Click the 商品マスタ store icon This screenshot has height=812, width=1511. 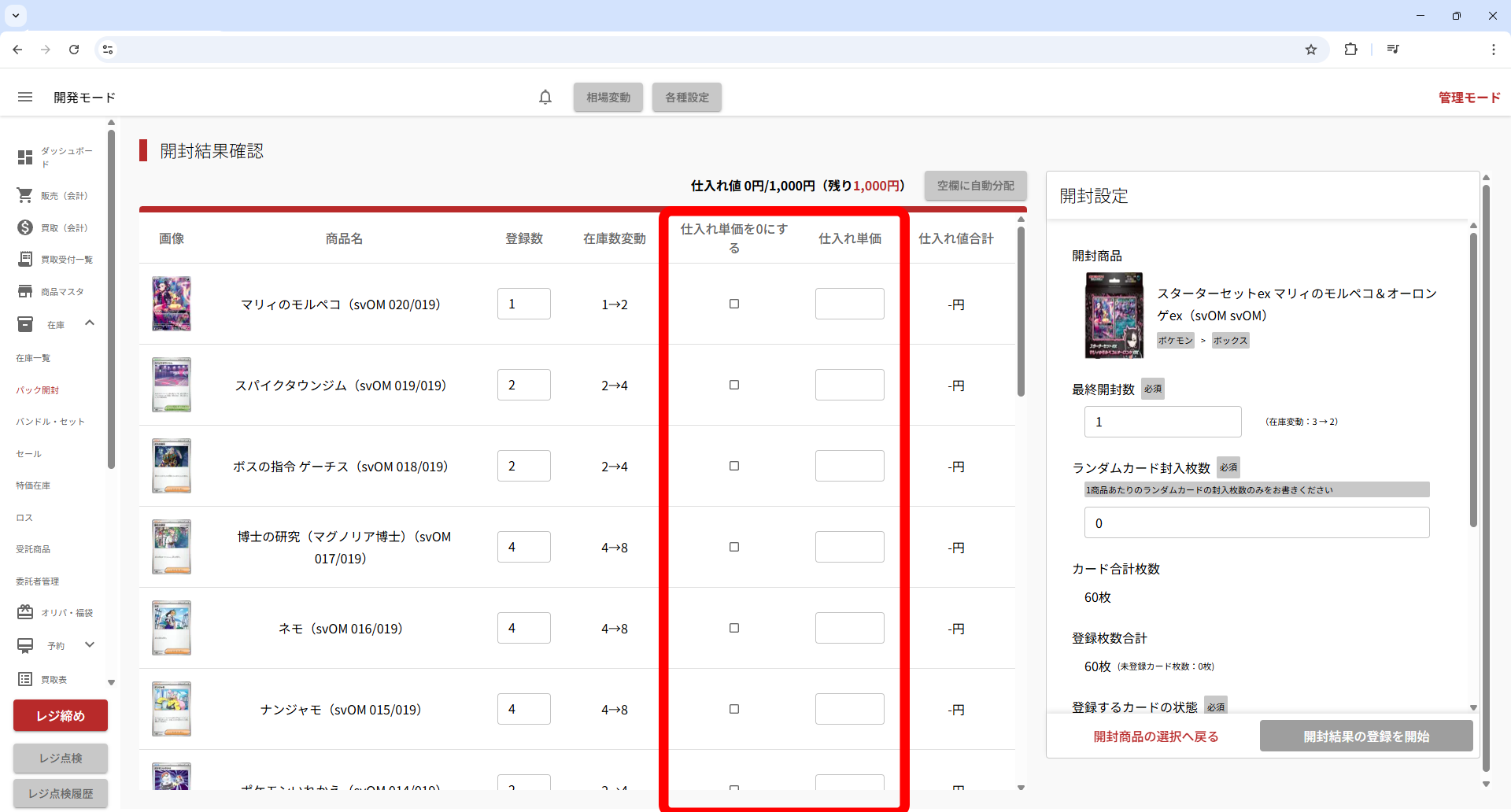click(x=25, y=291)
